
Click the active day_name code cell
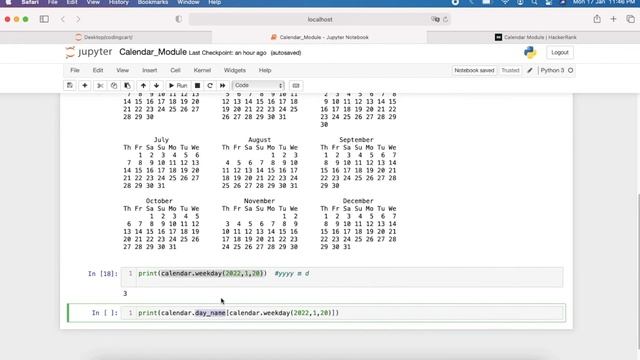pyautogui.click(x=342, y=313)
